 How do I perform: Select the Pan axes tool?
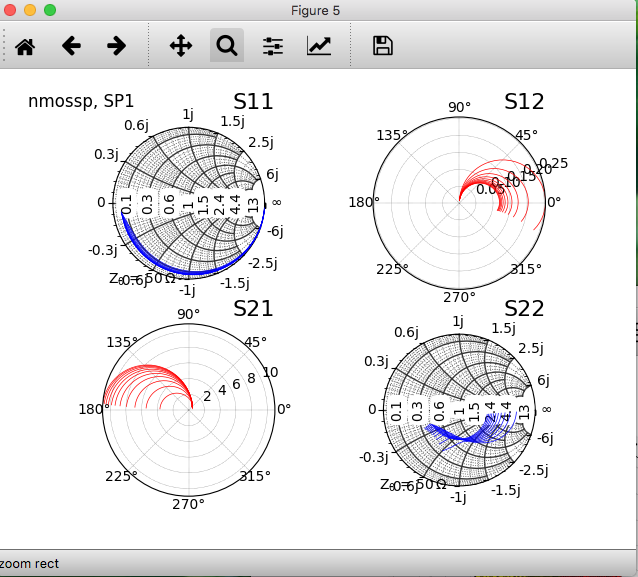[x=181, y=46]
